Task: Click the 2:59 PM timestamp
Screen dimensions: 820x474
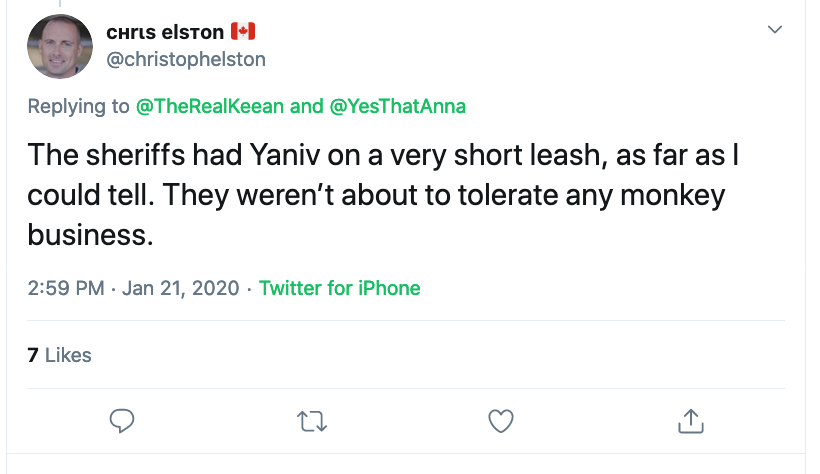Action: click(66, 288)
